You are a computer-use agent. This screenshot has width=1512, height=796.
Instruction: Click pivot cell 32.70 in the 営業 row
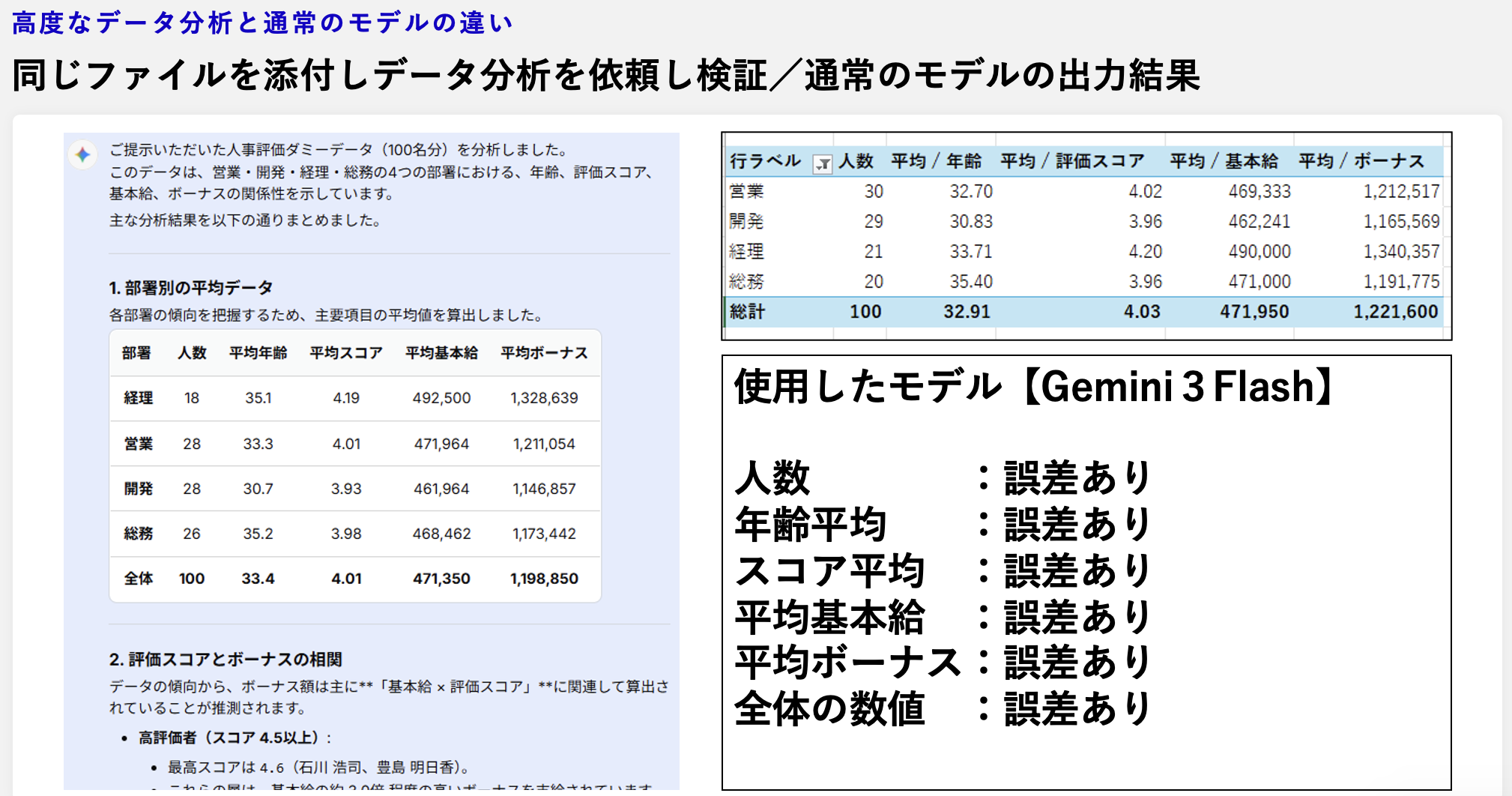click(x=971, y=191)
